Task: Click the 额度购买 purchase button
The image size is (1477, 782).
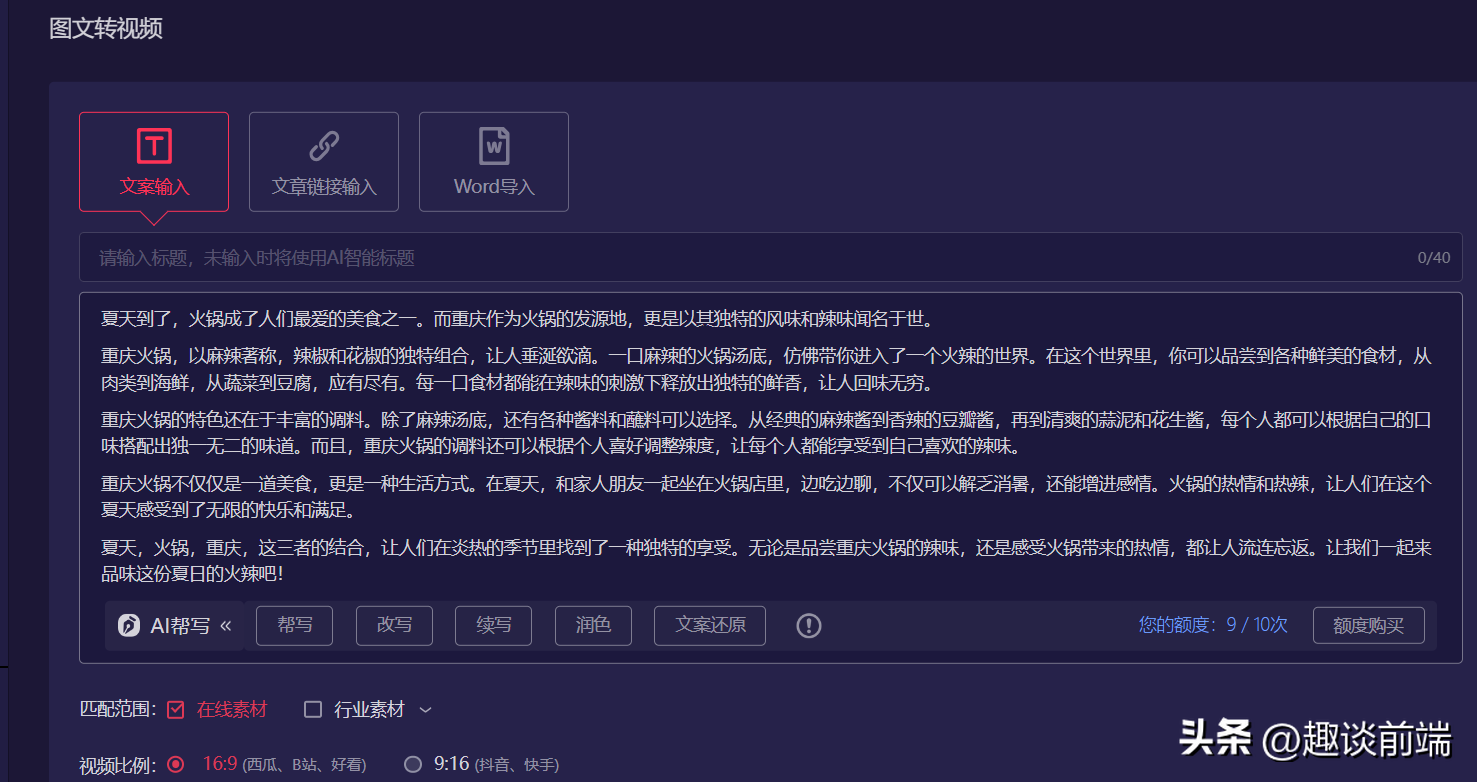Action: pyautogui.click(x=1369, y=626)
